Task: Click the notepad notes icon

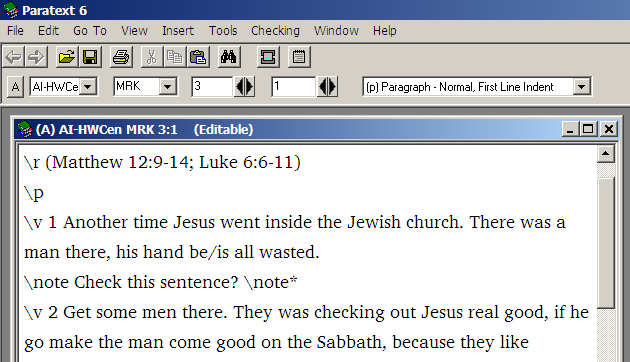Action: (x=299, y=57)
